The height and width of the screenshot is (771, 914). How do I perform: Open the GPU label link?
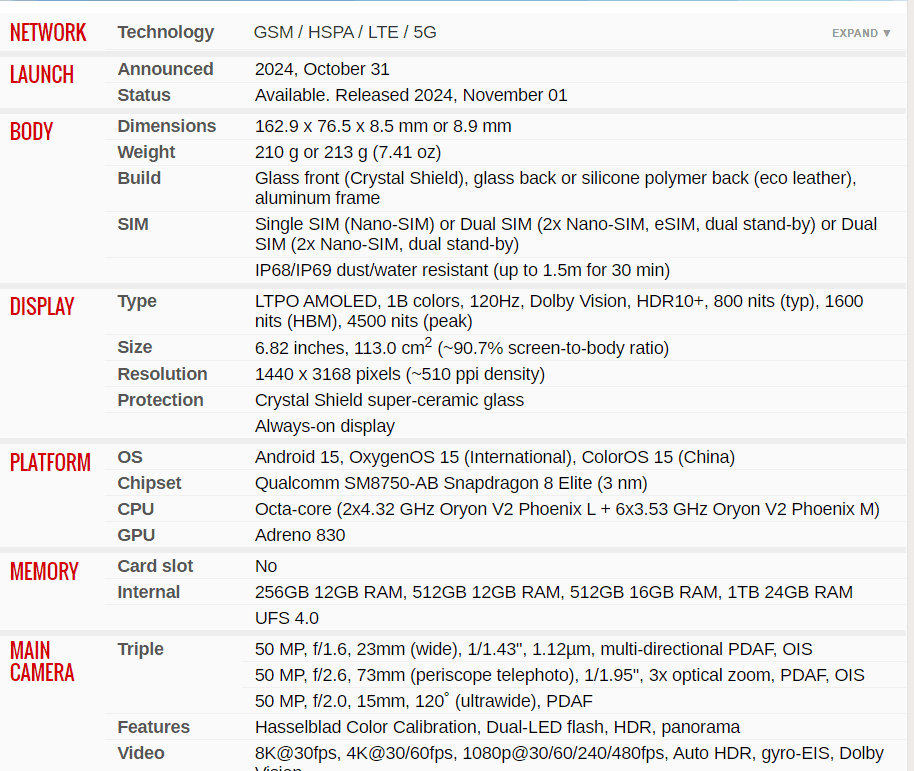pyautogui.click(x=136, y=535)
